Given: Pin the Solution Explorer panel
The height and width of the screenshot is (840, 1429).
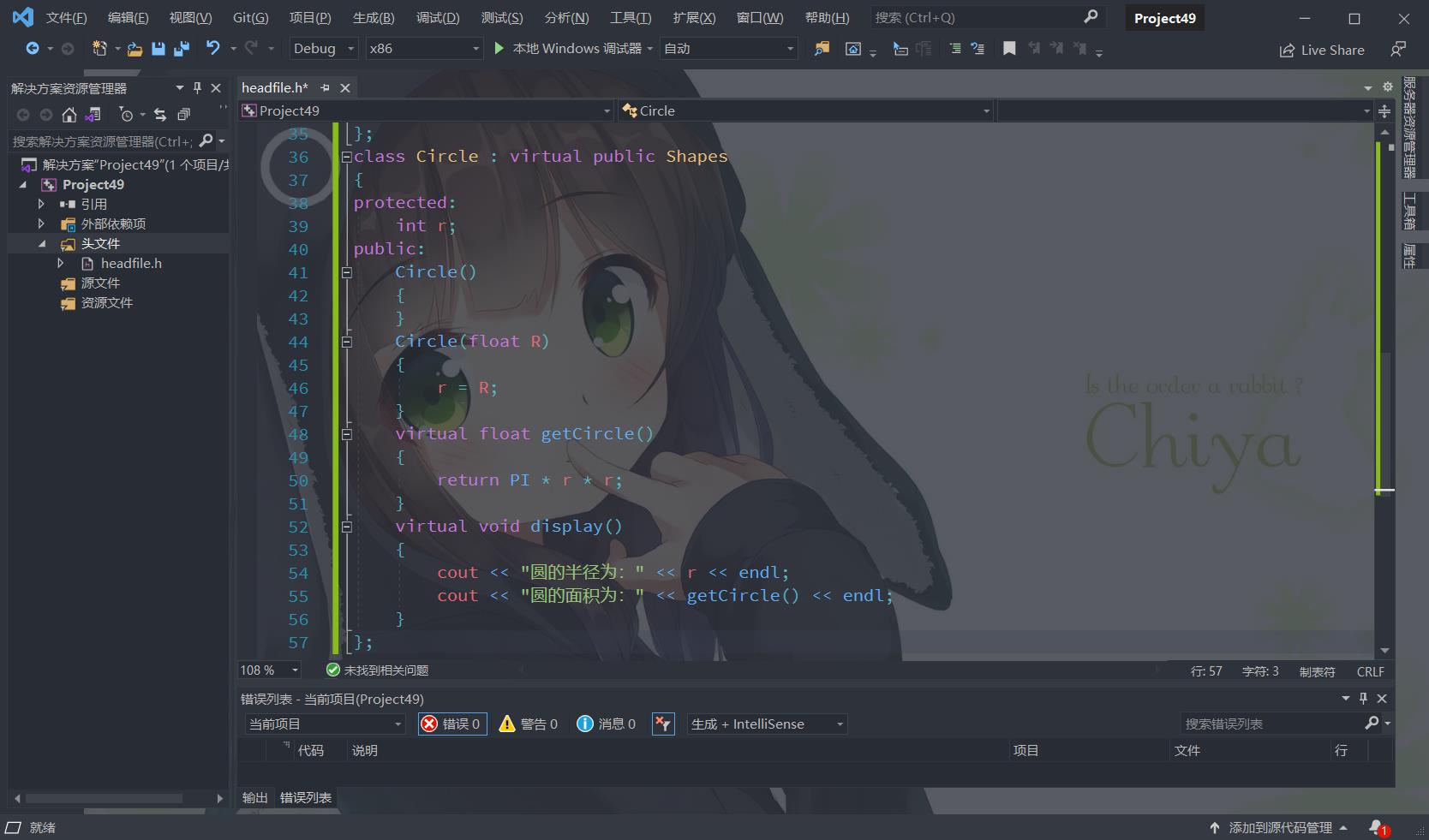Looking at the screenshot, I should pos(198,88).
